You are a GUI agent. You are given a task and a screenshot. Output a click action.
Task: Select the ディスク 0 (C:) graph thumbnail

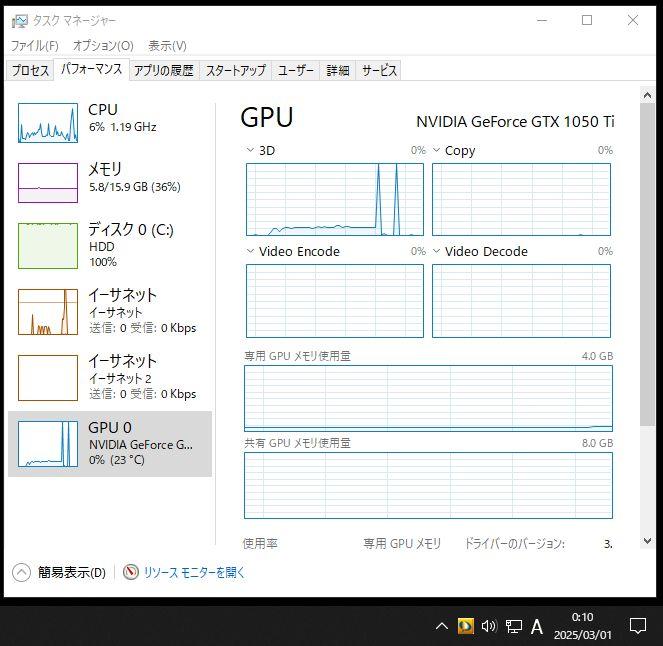tap(48, 246)
